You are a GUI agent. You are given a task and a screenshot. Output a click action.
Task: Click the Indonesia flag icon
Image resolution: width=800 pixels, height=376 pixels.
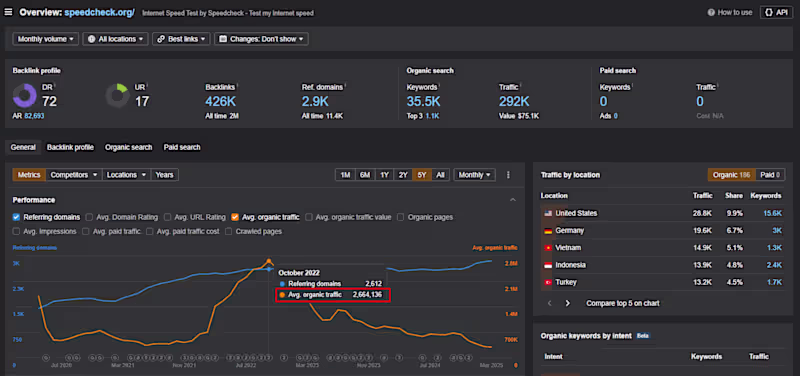tap(548, 265)
